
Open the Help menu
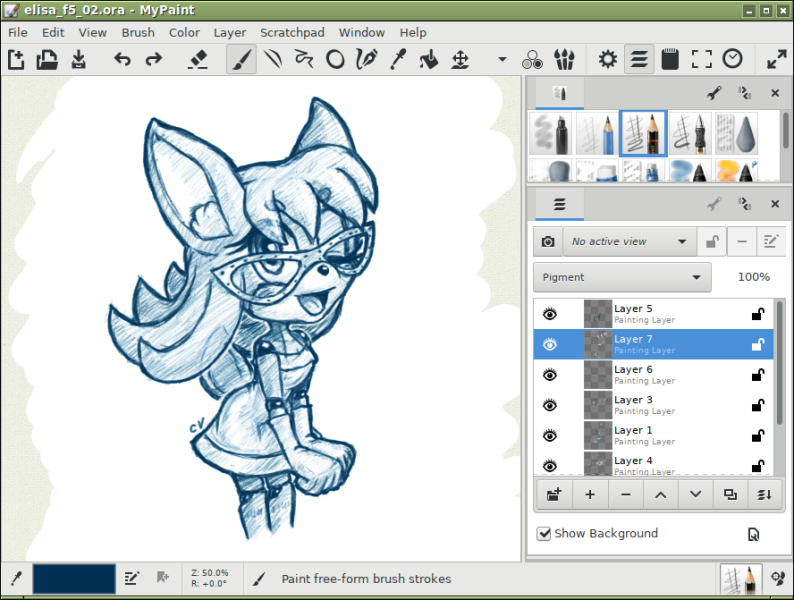[413, 32]
